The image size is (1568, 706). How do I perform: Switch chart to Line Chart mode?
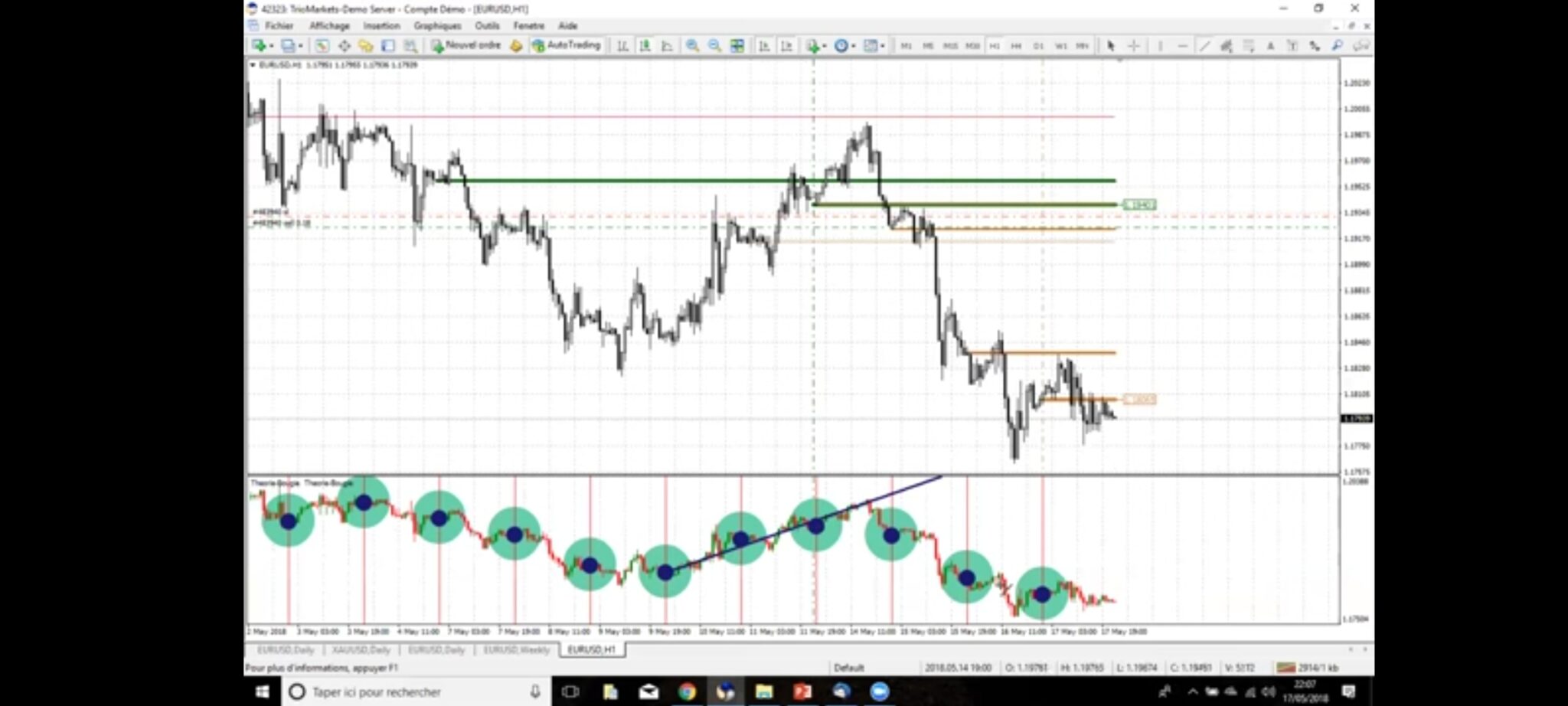[668, 46]
